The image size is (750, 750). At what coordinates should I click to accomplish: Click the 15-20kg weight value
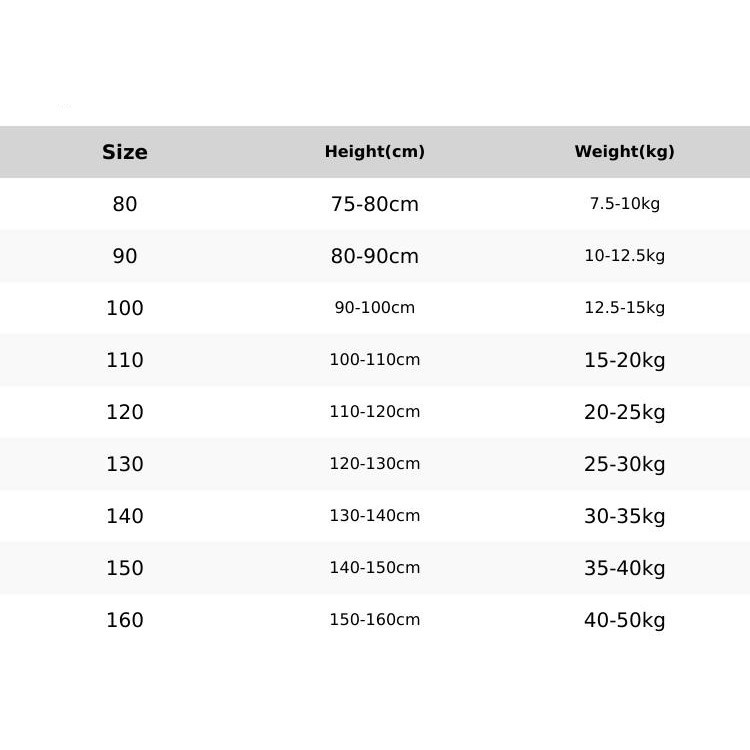coord(624,360)
